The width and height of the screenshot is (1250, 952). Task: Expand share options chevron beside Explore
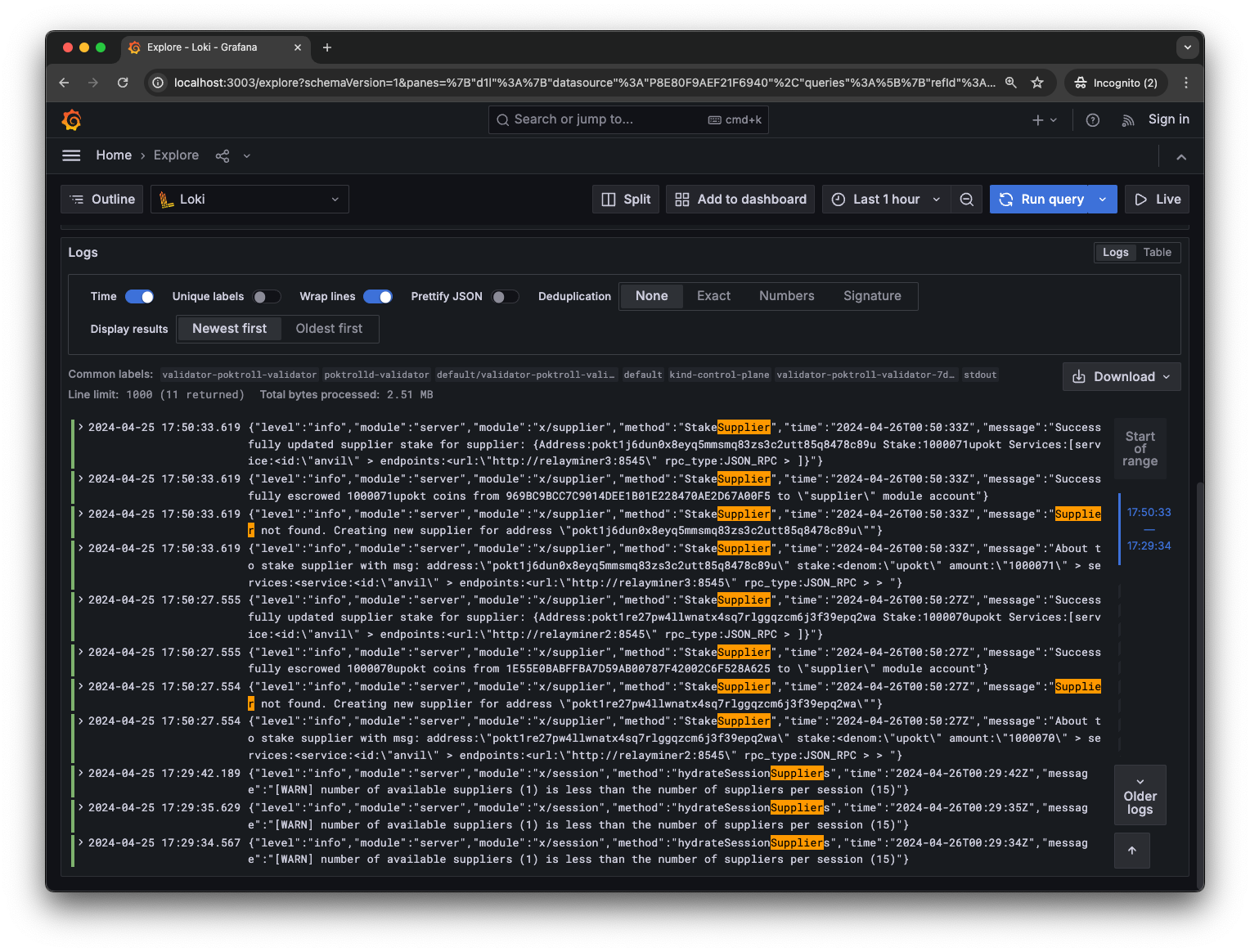[247, 156]
